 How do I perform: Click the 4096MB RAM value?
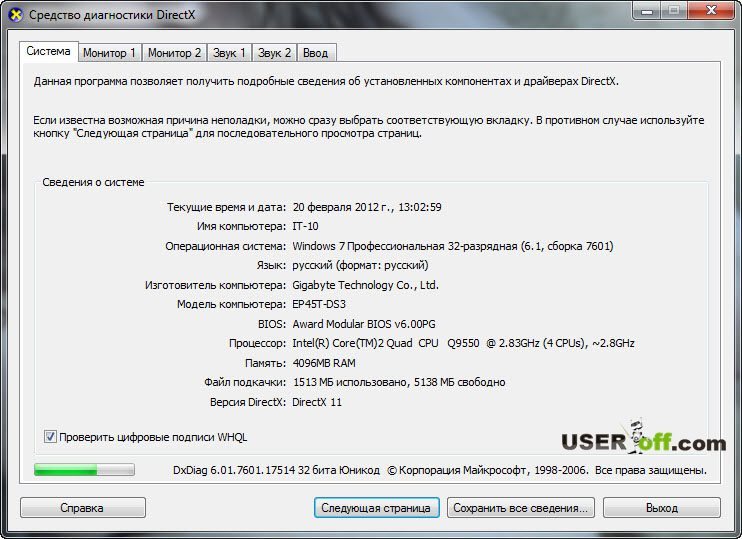point(324,363)
